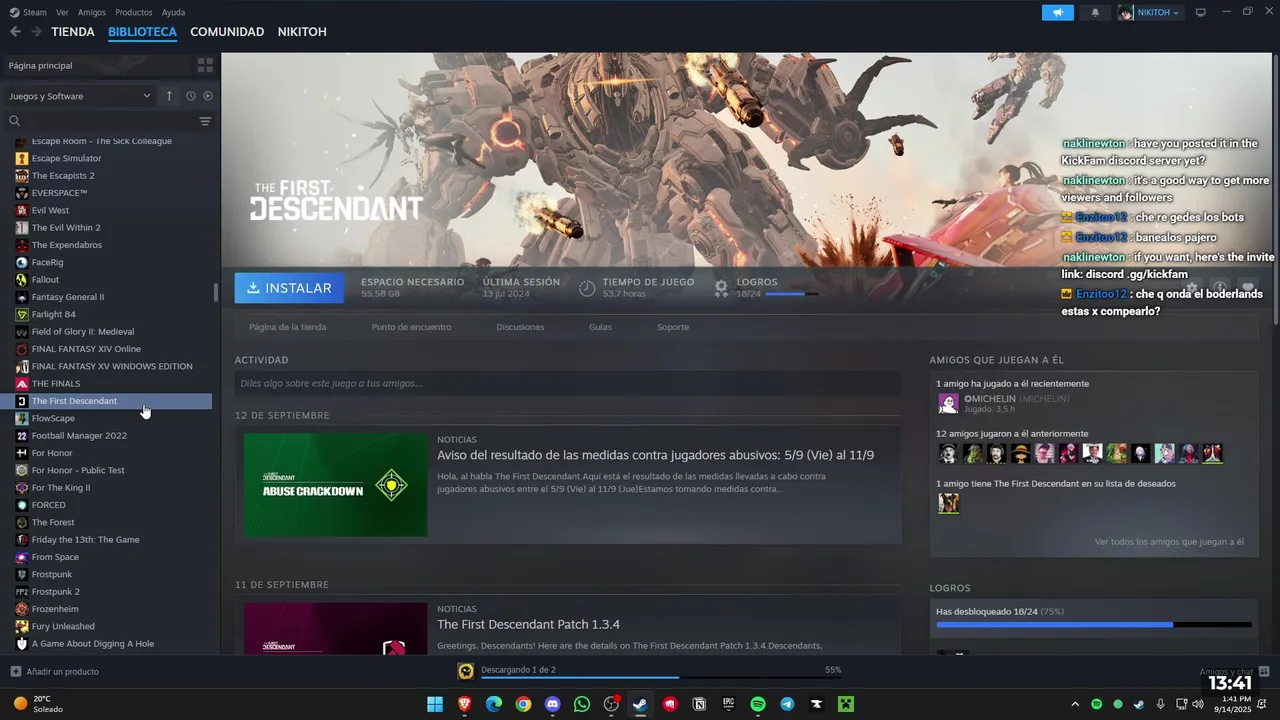Open the Productos menu

pyautogui.click(x=134, y=12)
